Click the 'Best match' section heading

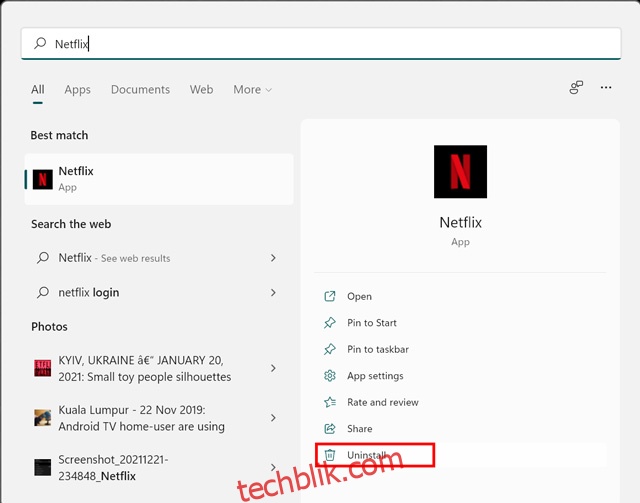click(59, 135)
